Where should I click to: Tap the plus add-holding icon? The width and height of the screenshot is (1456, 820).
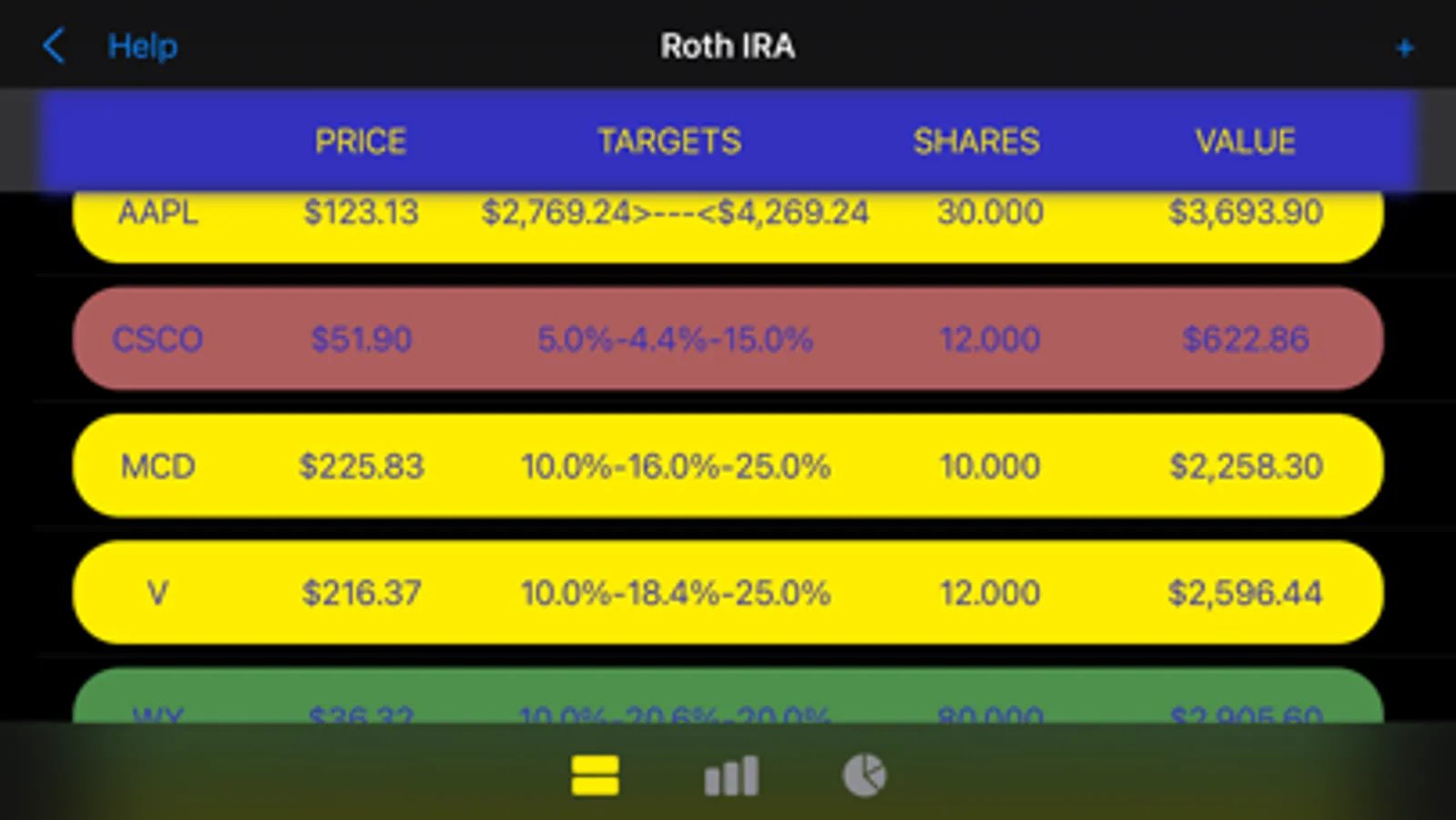[x=1404, y=47]
